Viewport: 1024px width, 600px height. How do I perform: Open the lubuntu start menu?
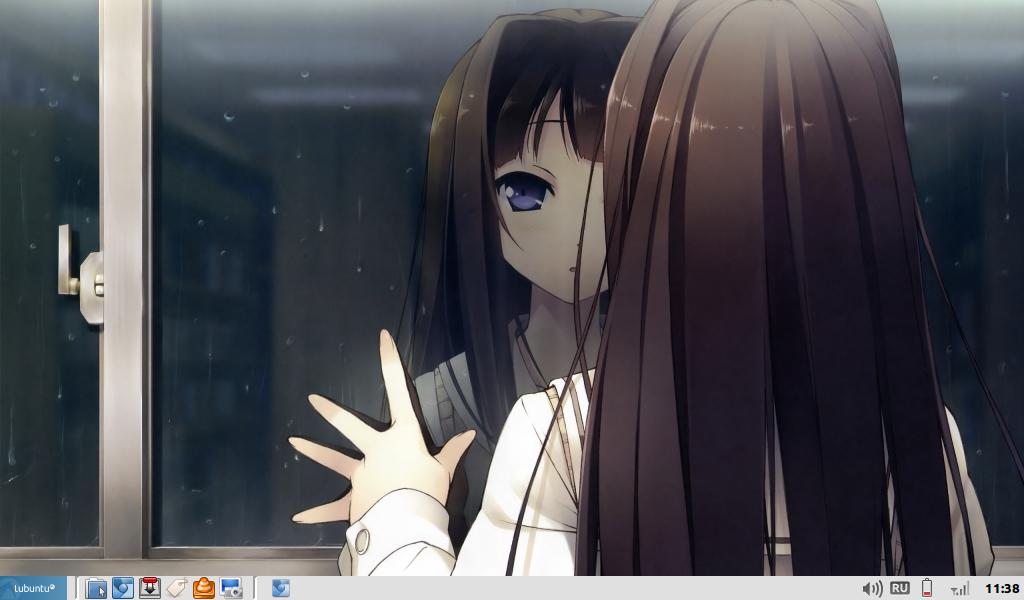(x=33, y=588)
